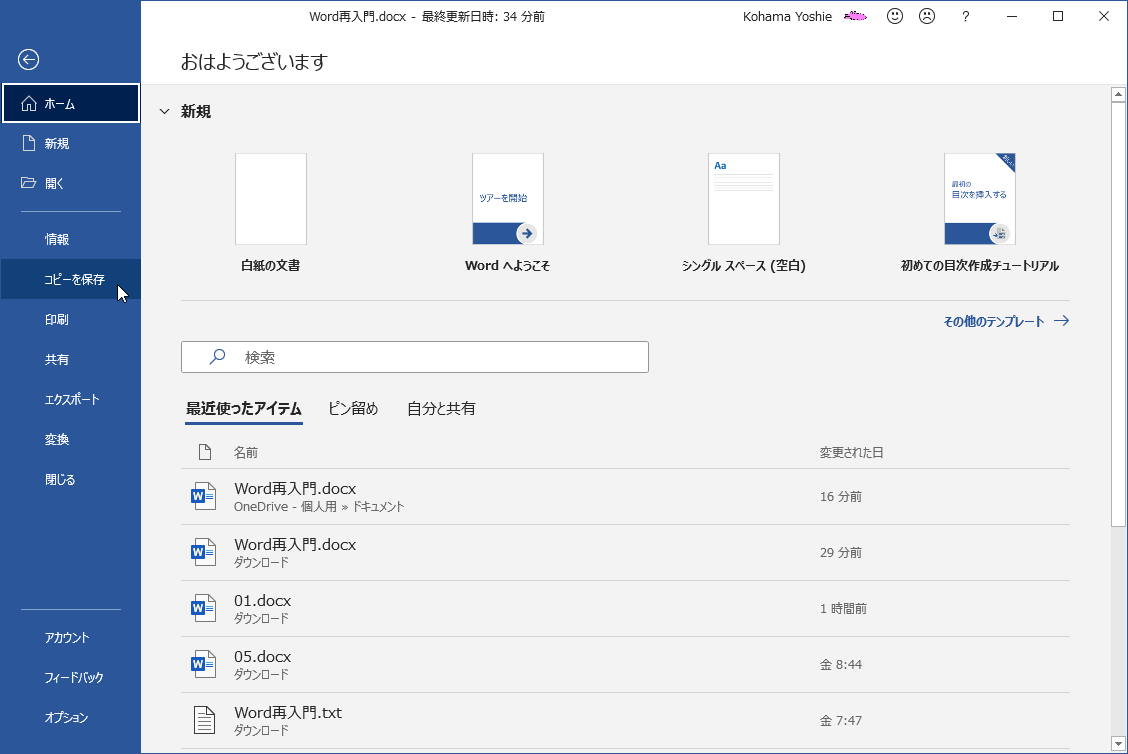Viewport: 1128px width, 754px height.
Task: Click the Word icon of the 29 分前 Word再入門.docx
Action: 204,553
